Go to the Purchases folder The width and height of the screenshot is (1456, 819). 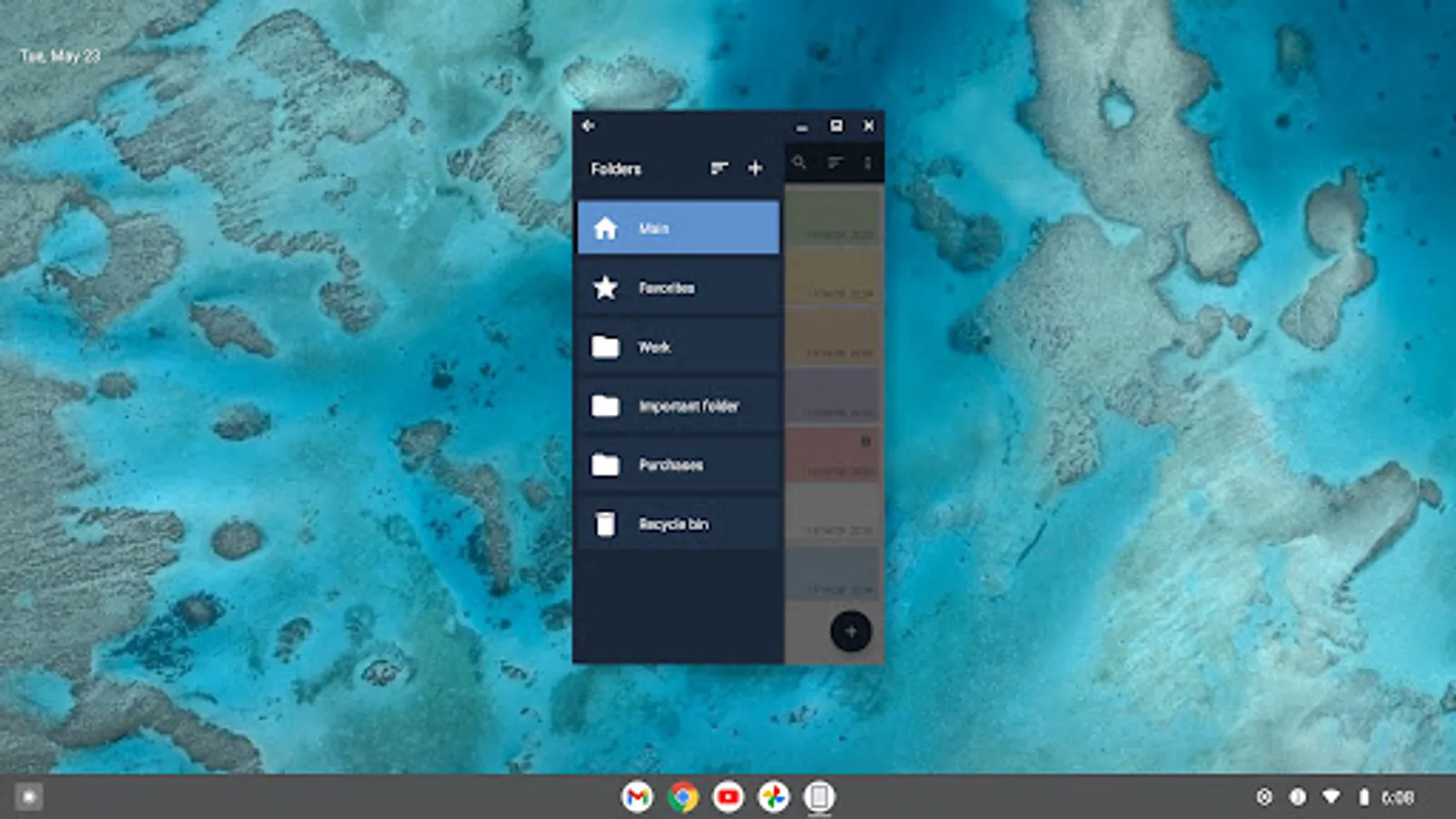click(678, 465)
